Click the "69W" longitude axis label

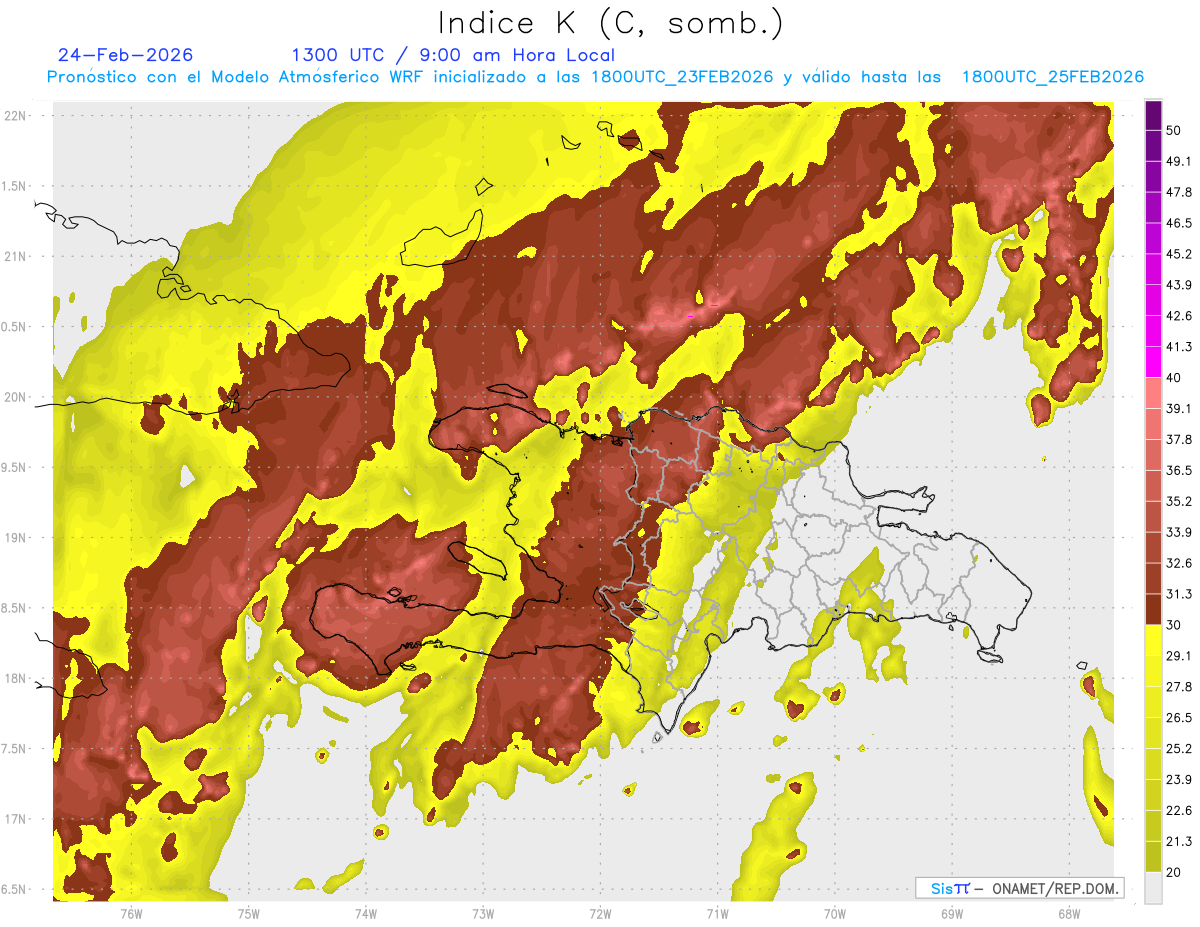click(951, 913)
